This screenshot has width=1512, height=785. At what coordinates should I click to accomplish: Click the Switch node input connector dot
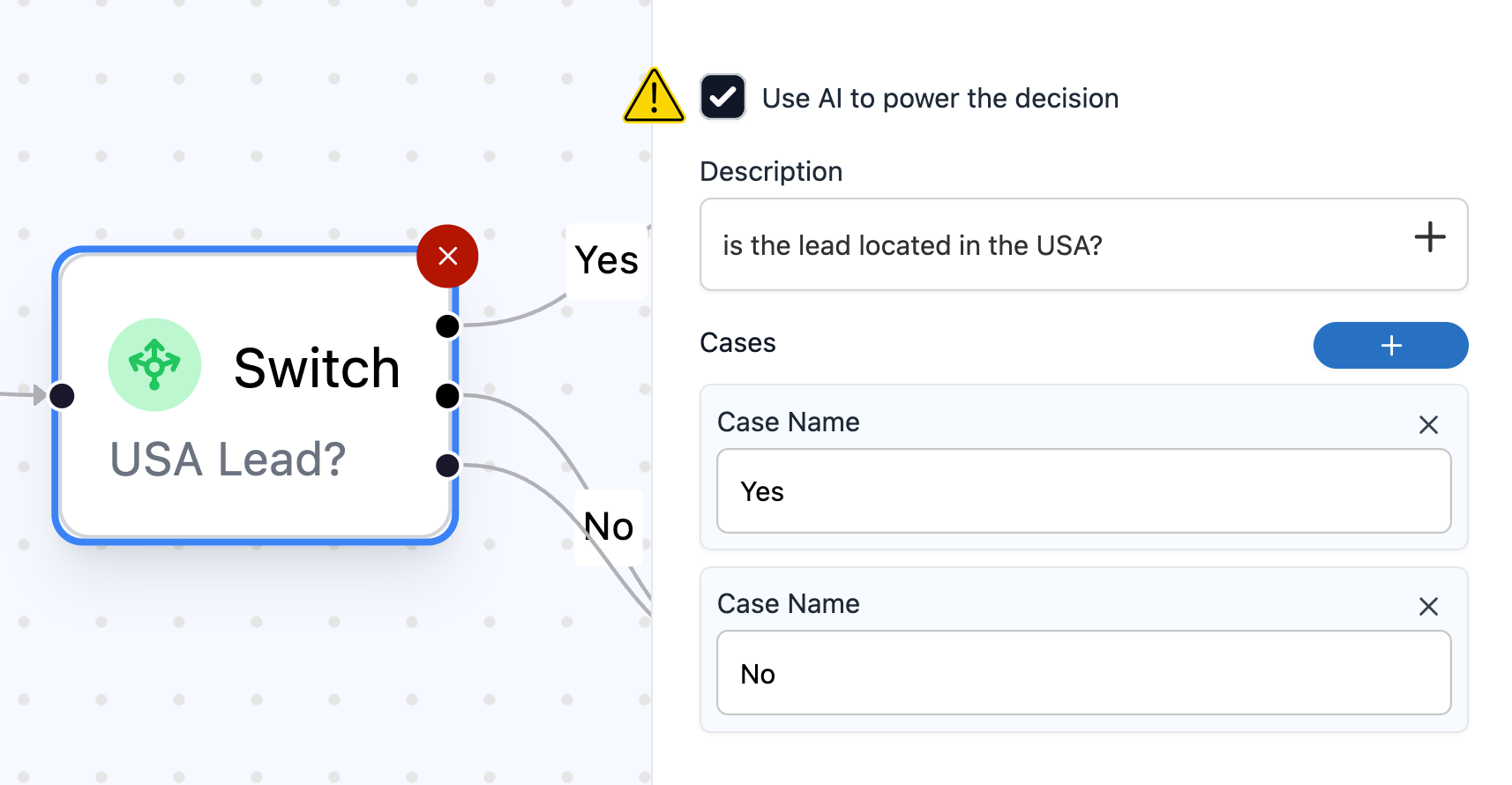(x=62, y=396)
